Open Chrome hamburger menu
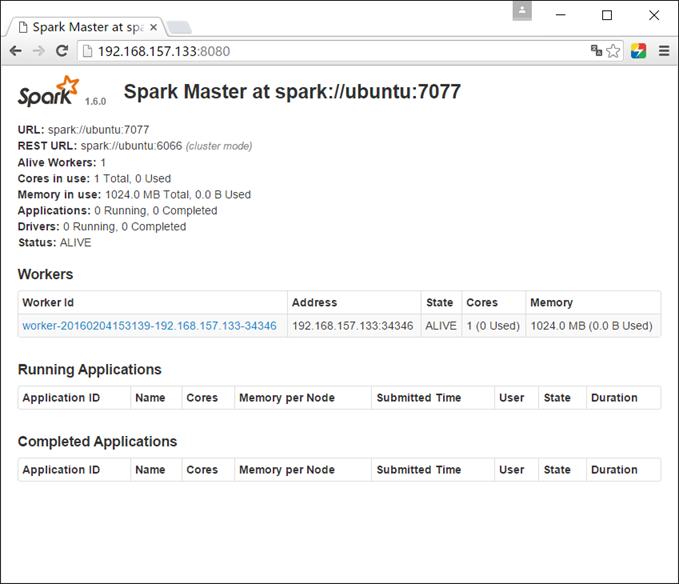The height and width of the screenshot is (584, 679). (x=664, y=51)
